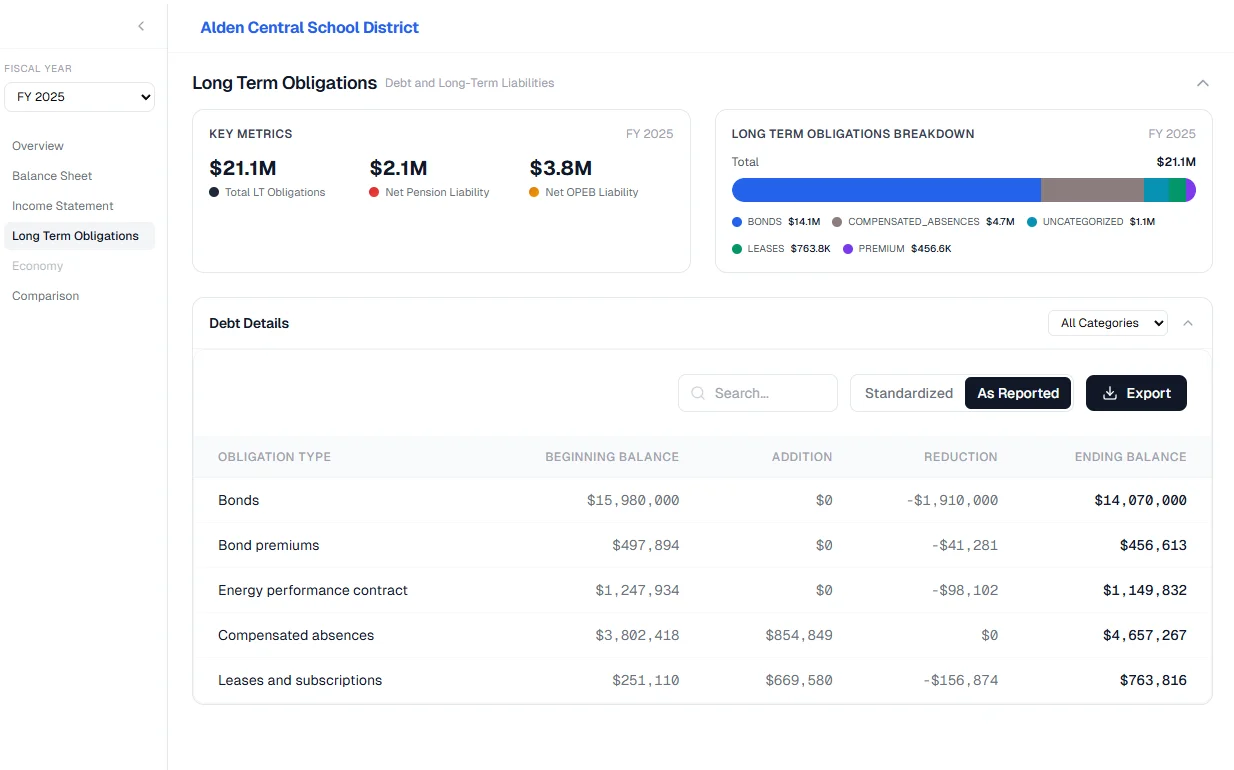Click the download icon on Export button
The image size is (1234, 770).
point(1110,393)
